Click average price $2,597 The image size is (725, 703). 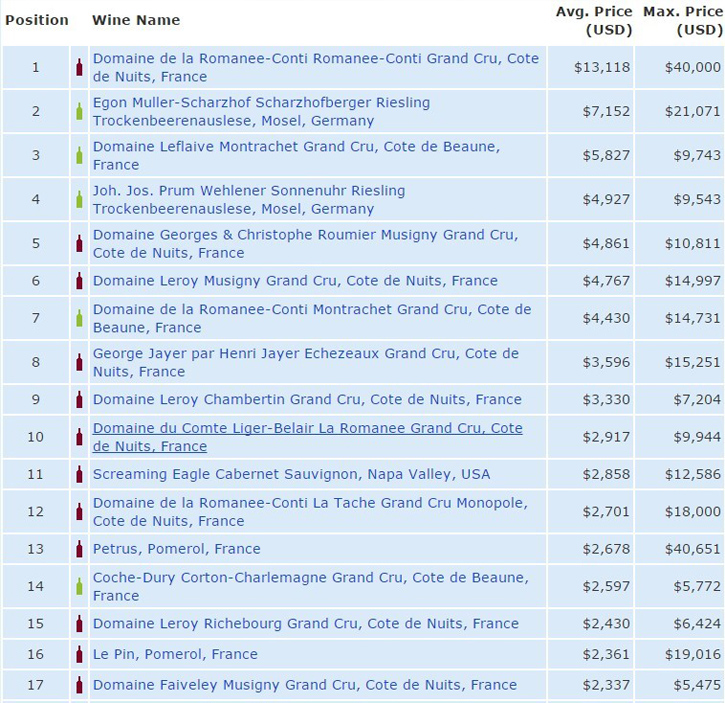tap(606, 586)
